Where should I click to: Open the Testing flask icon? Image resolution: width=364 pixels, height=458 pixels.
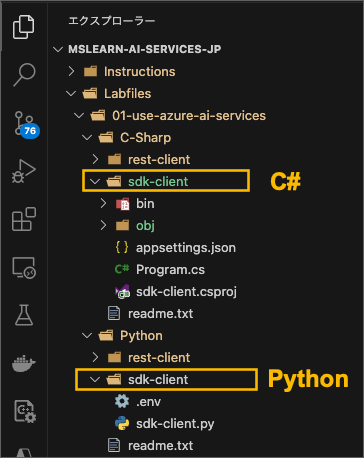(x=24, y=315)
